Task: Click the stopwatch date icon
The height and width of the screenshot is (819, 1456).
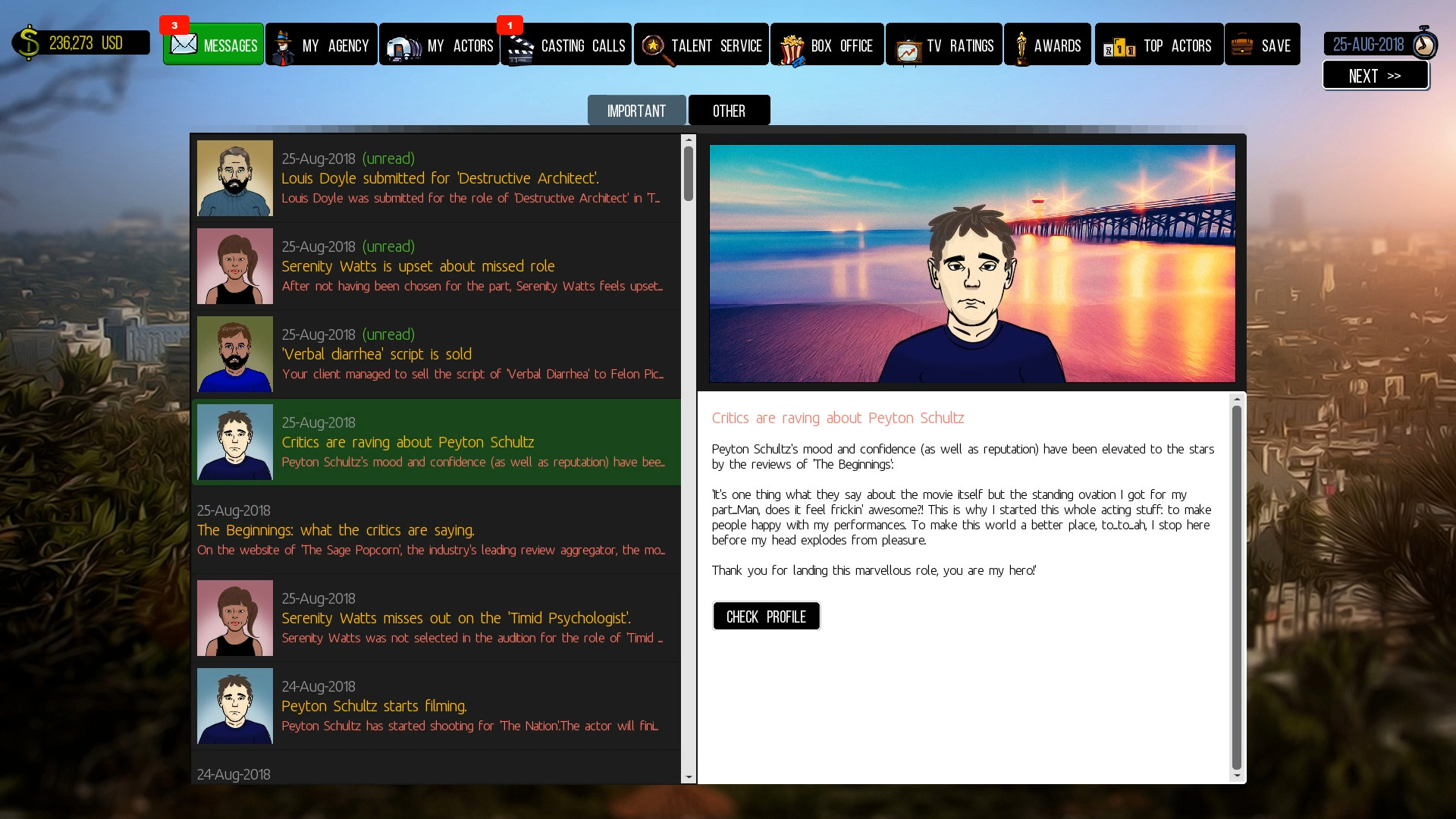Action: (1424, 44)
